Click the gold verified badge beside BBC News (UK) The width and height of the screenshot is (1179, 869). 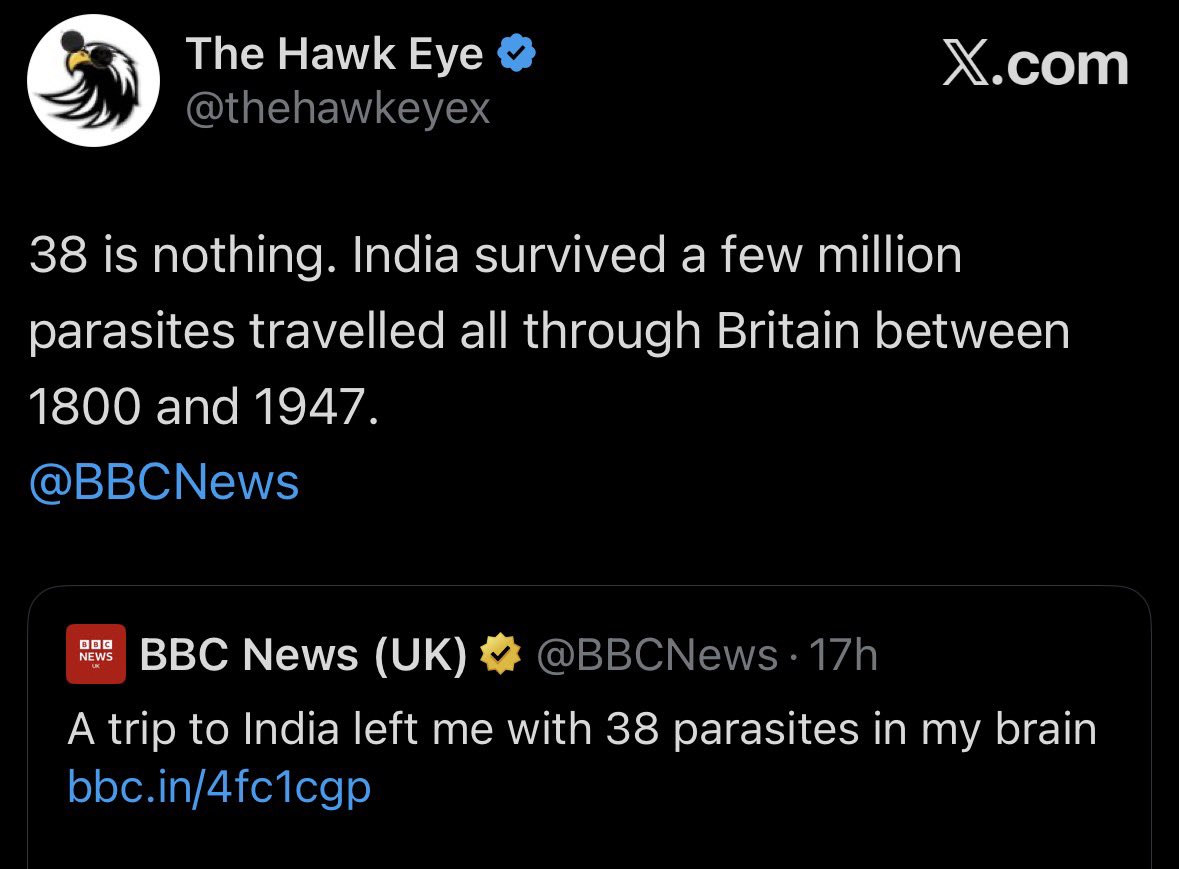502,653
